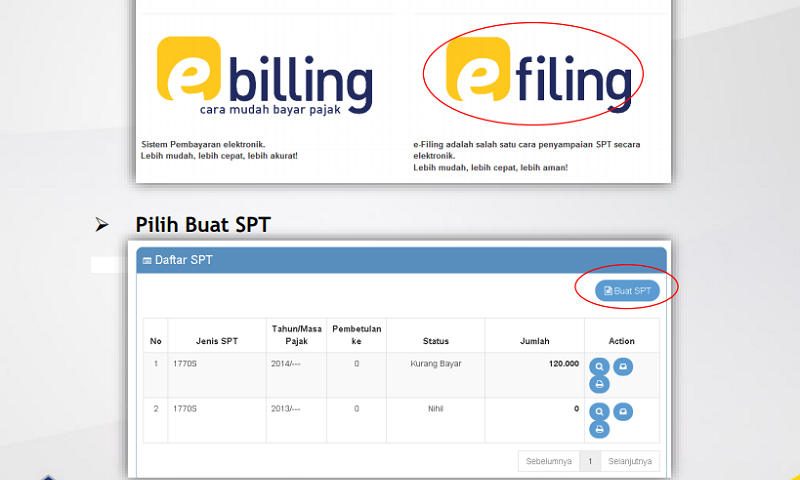
Task: Click the Status column header
Action: click(435, 342)
